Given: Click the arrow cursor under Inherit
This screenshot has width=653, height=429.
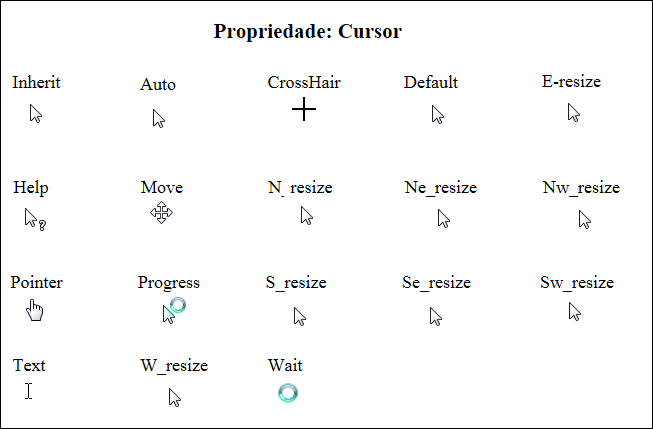Looking at the screenshot, I should click(x=36, y=113).
